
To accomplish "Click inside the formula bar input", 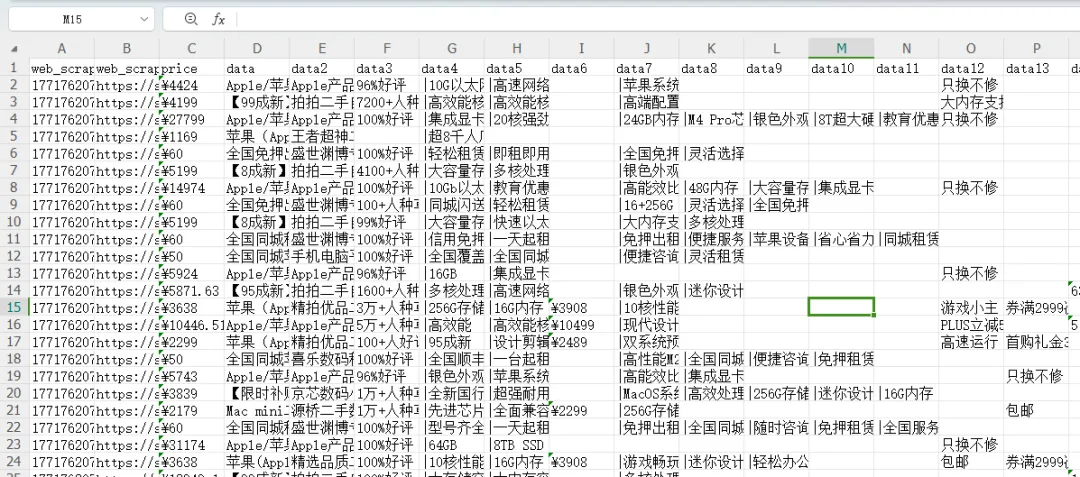I will (658, 19).
